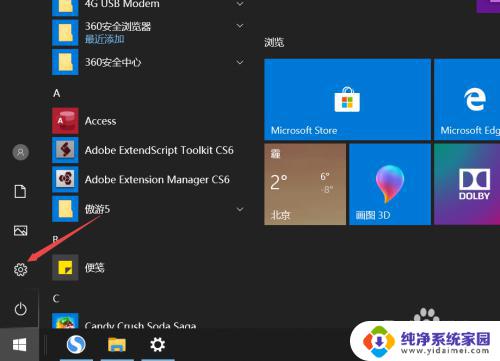Open the Microsoft Edge tile

(467, 99)
